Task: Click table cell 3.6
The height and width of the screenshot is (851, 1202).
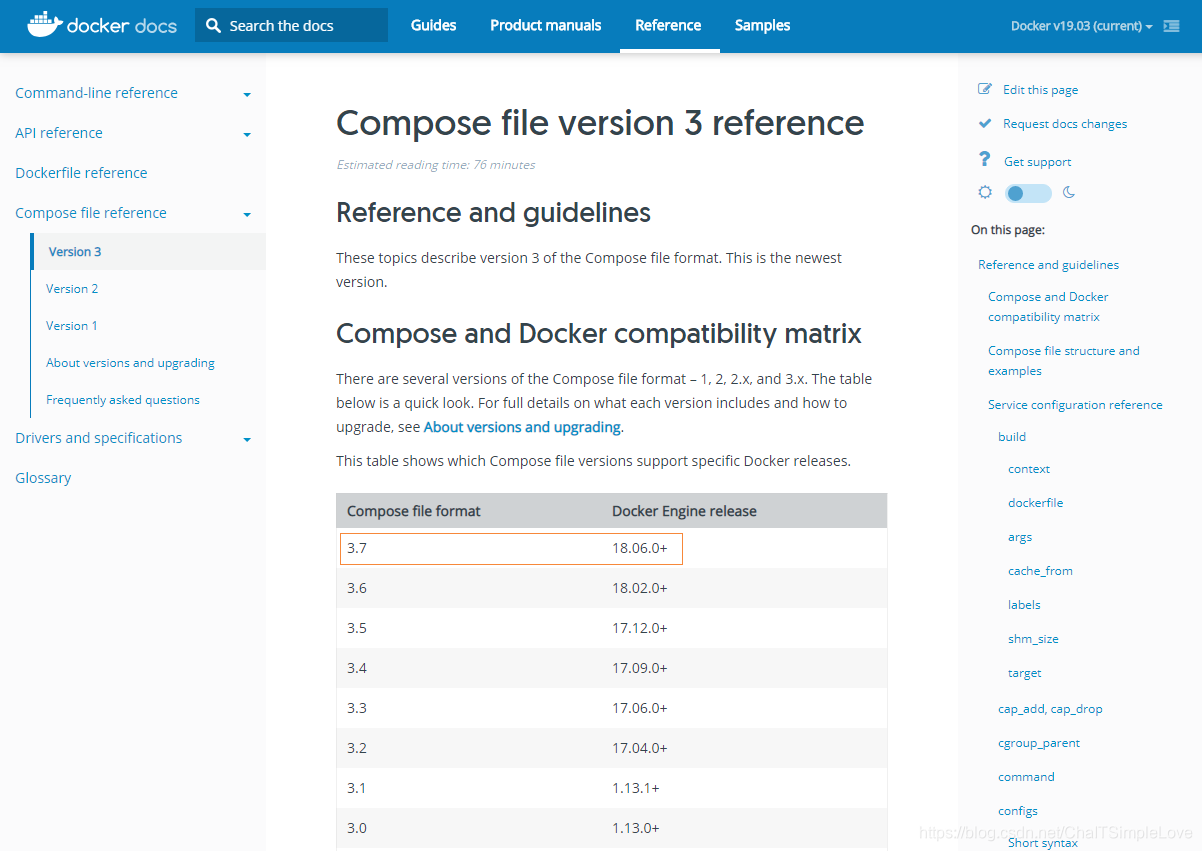Action: [x=357, y=588]
